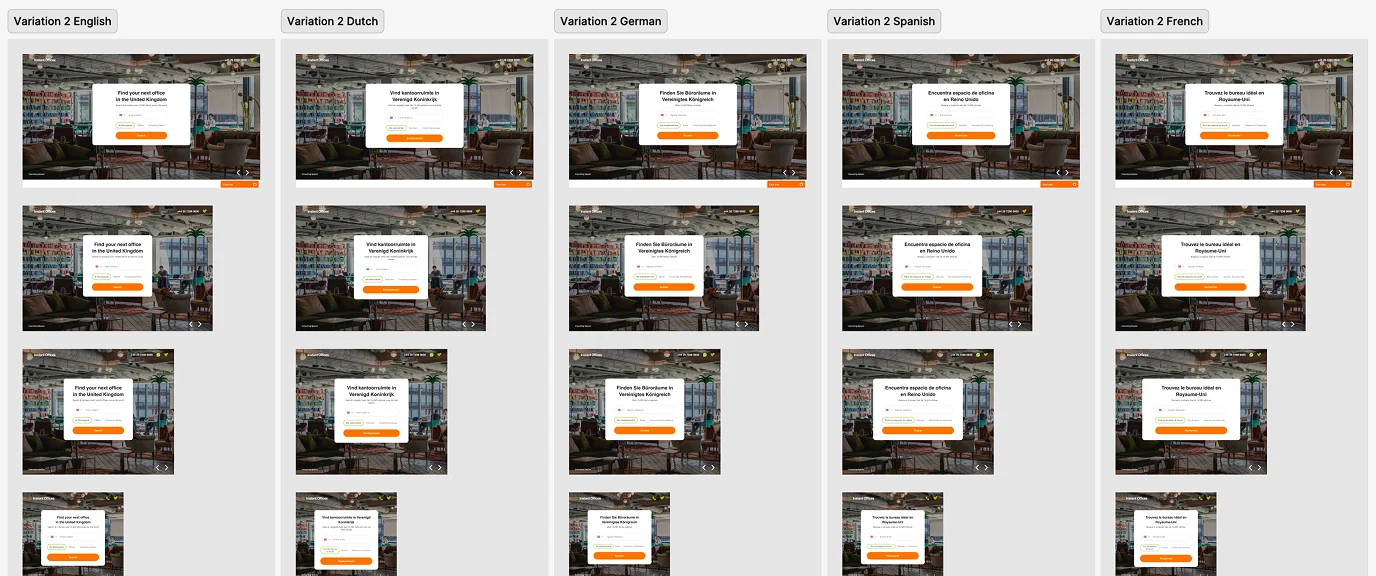Select All workspaces chip in French first frame
This screenshot has height=576, width=1376.
(1215, 125)
